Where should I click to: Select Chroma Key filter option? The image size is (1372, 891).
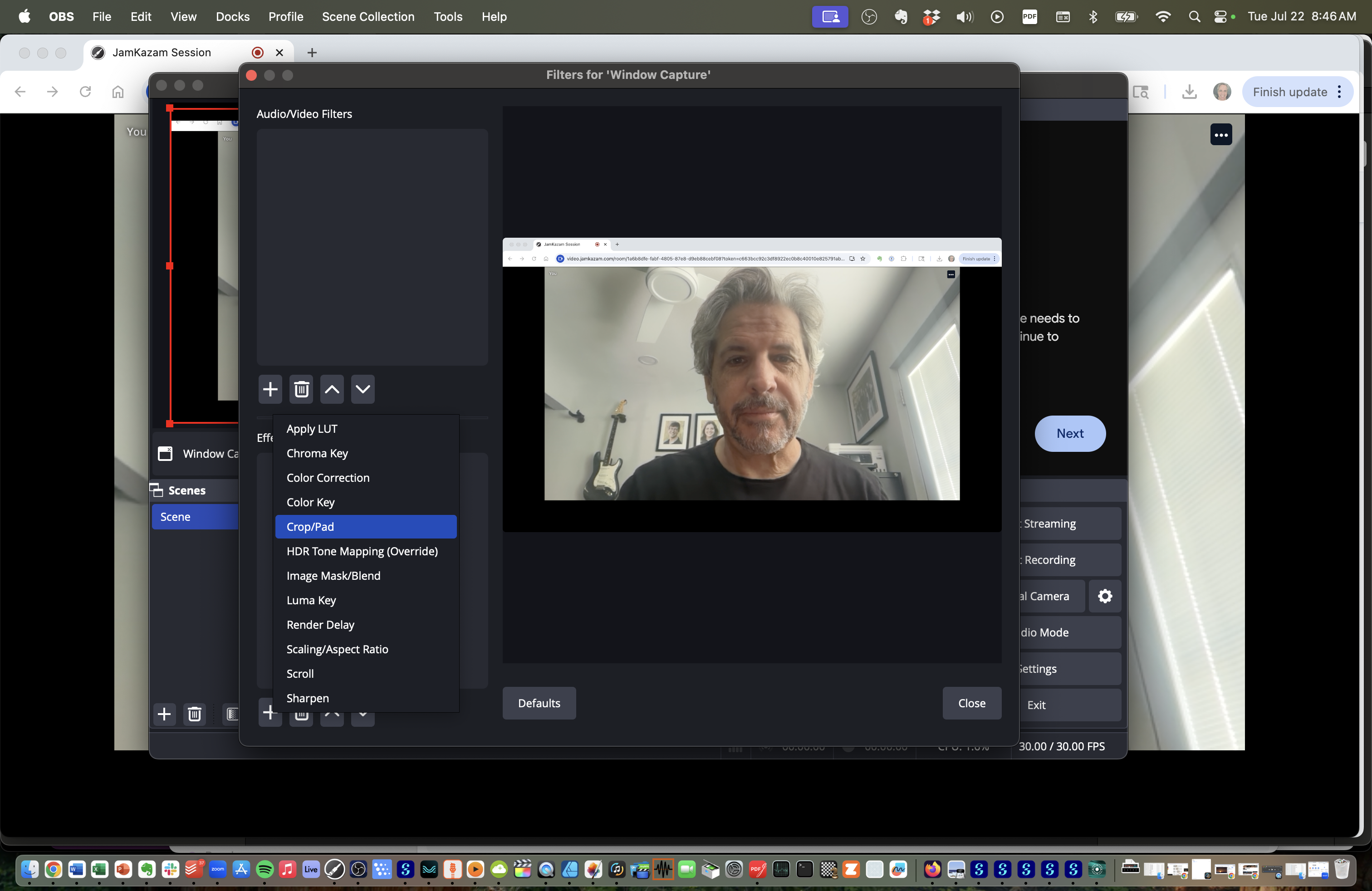coord(317,453)
